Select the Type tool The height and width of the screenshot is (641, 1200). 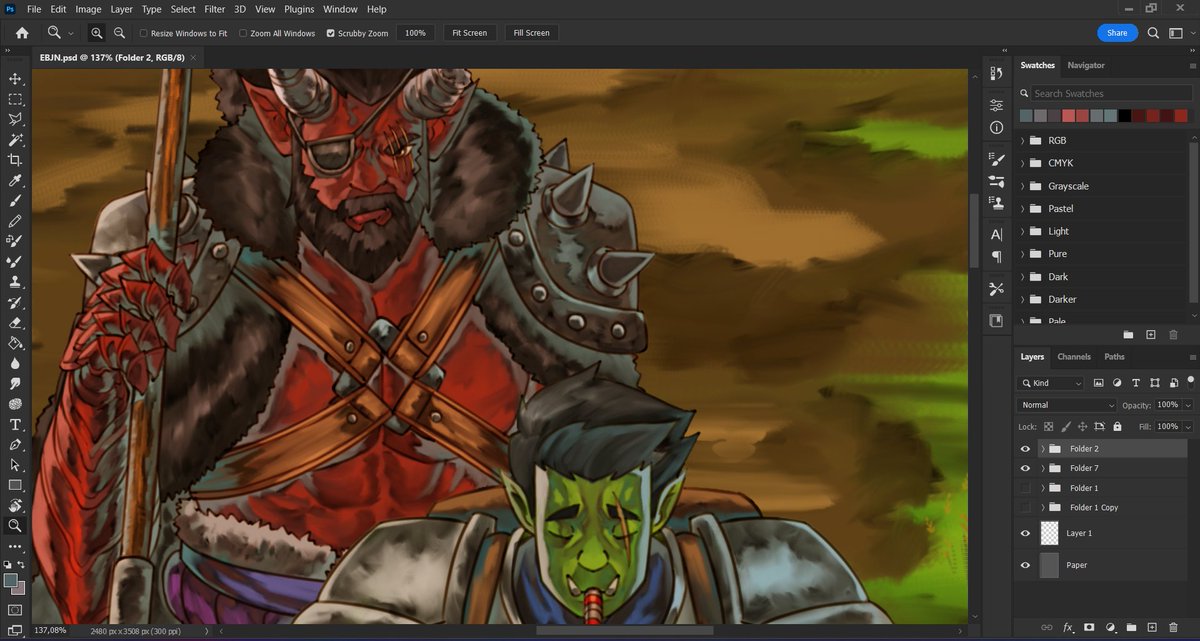(15, 425)
